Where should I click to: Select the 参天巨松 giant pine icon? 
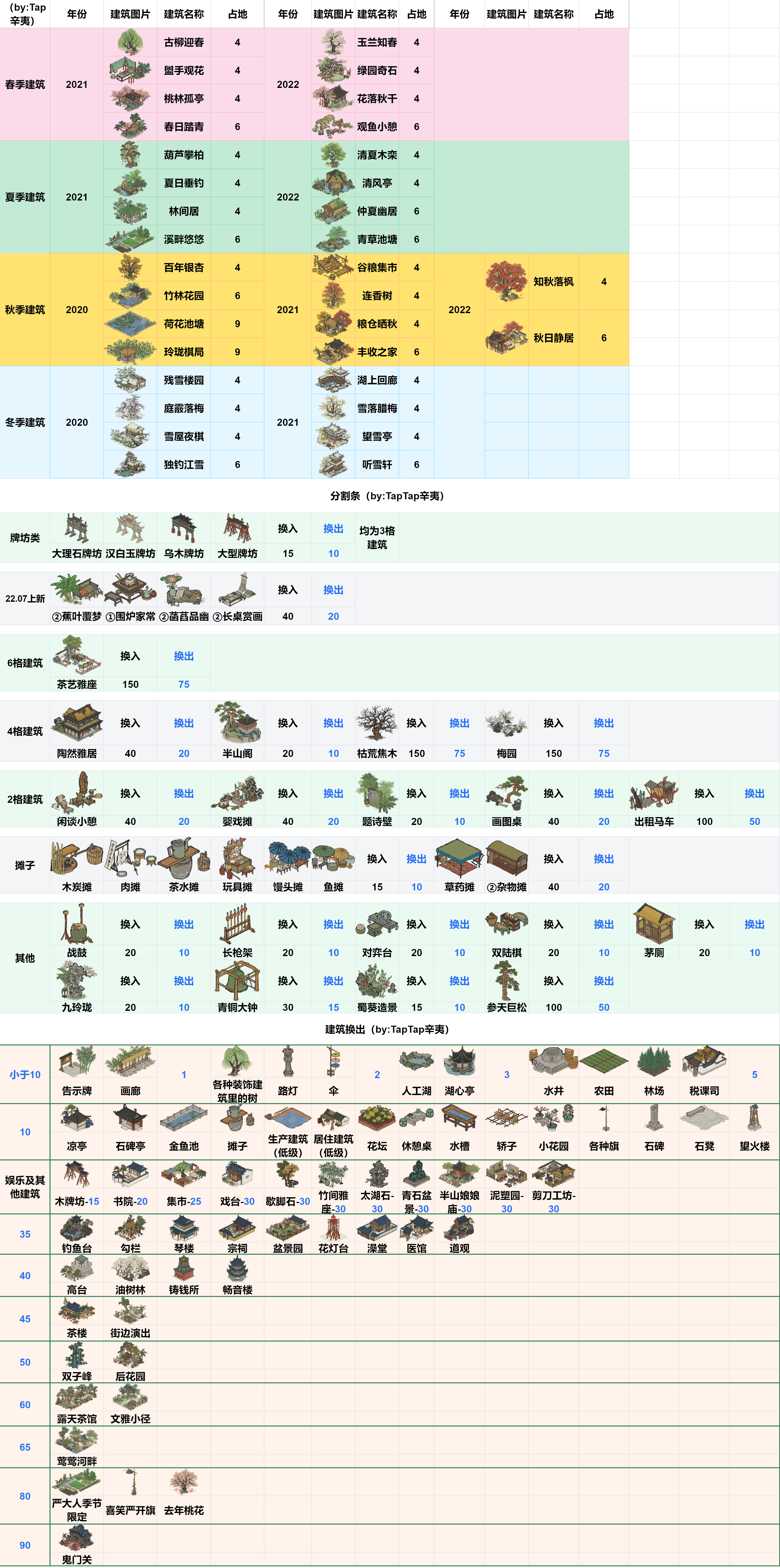point(506,981)
